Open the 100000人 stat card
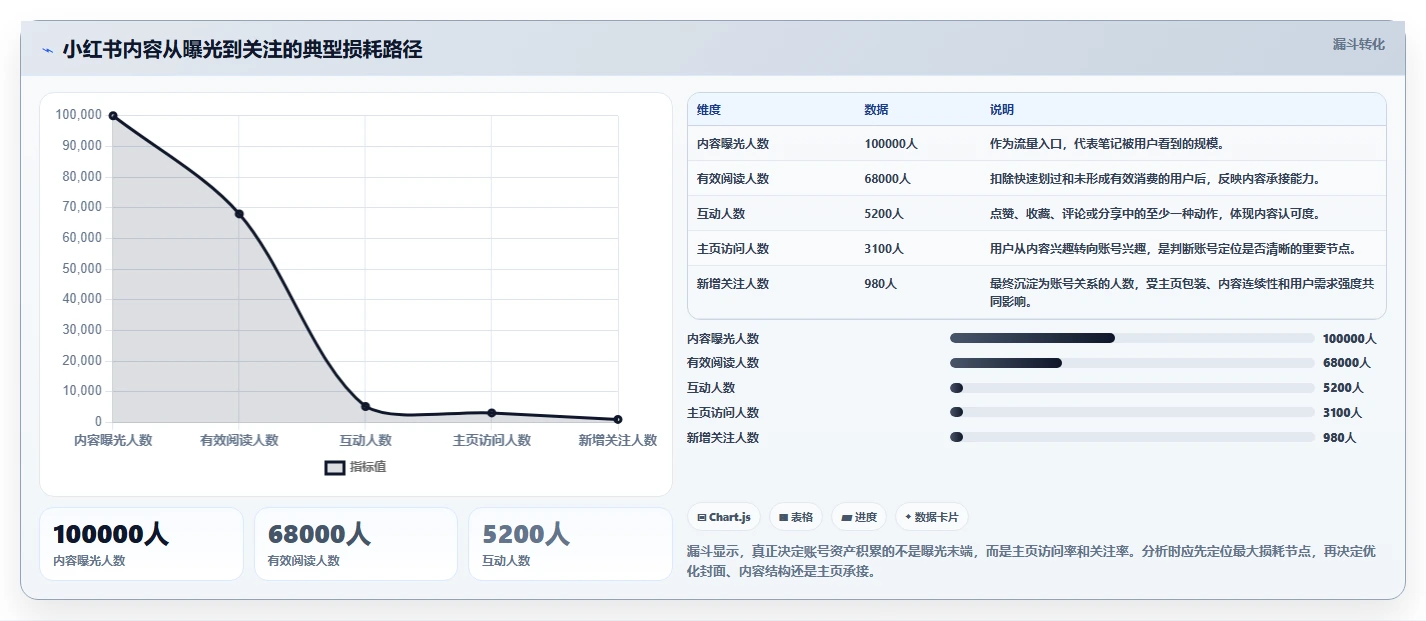 click(141, 544)
